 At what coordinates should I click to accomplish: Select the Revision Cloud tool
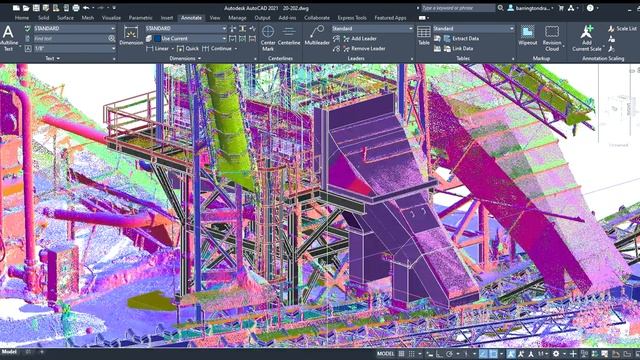coord(552,38)
